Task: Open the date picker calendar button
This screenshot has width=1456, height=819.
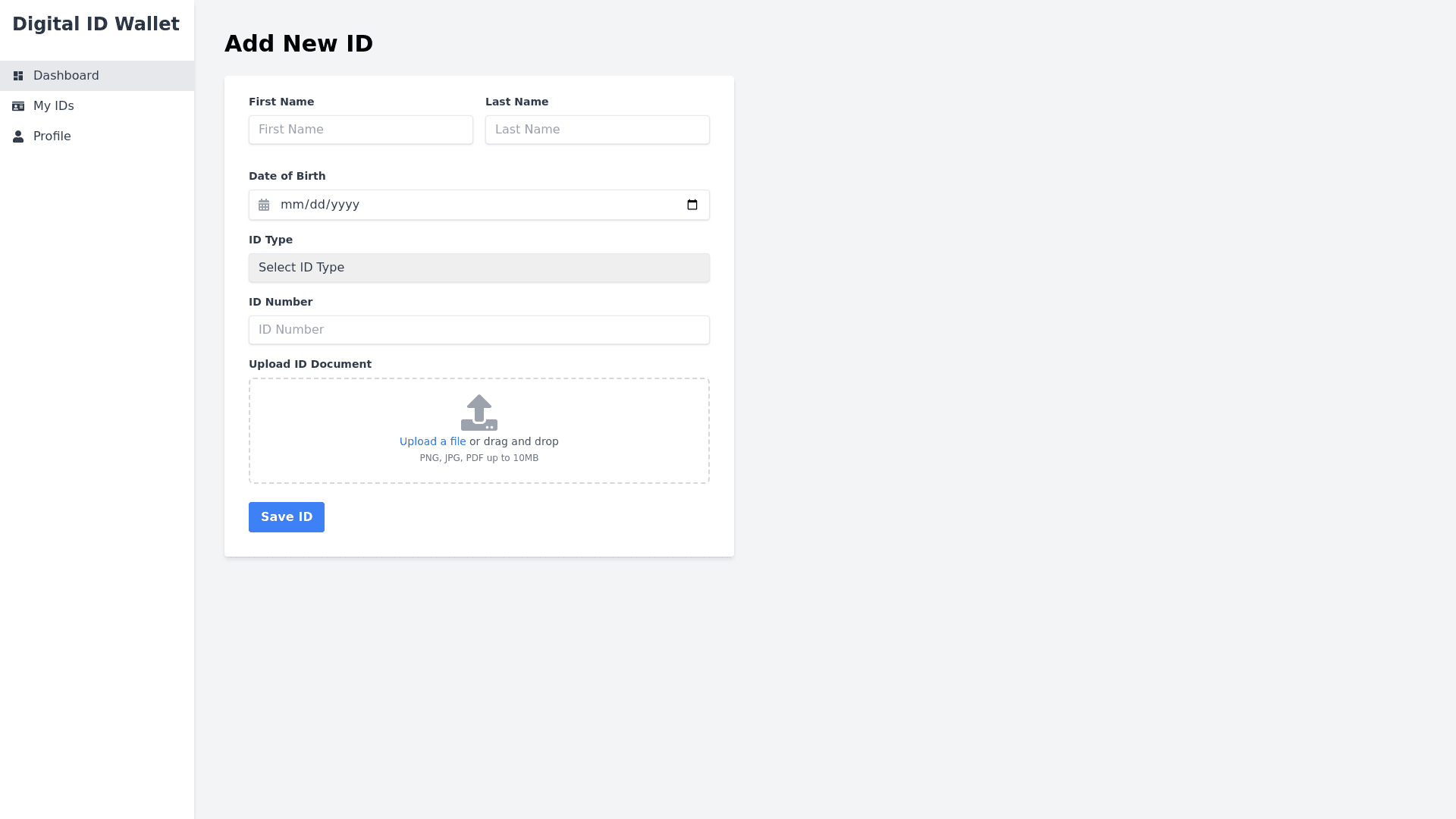Action: (692, 205)
